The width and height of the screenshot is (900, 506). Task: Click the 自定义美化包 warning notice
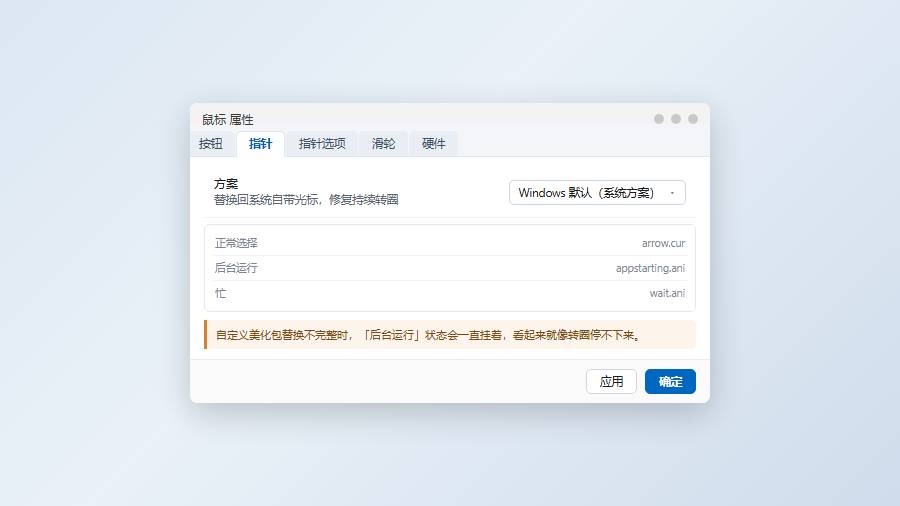449,334
